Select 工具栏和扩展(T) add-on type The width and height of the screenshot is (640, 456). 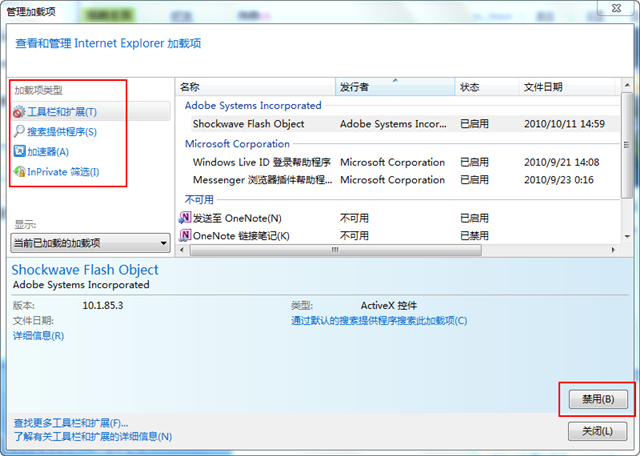click(91, 111)
